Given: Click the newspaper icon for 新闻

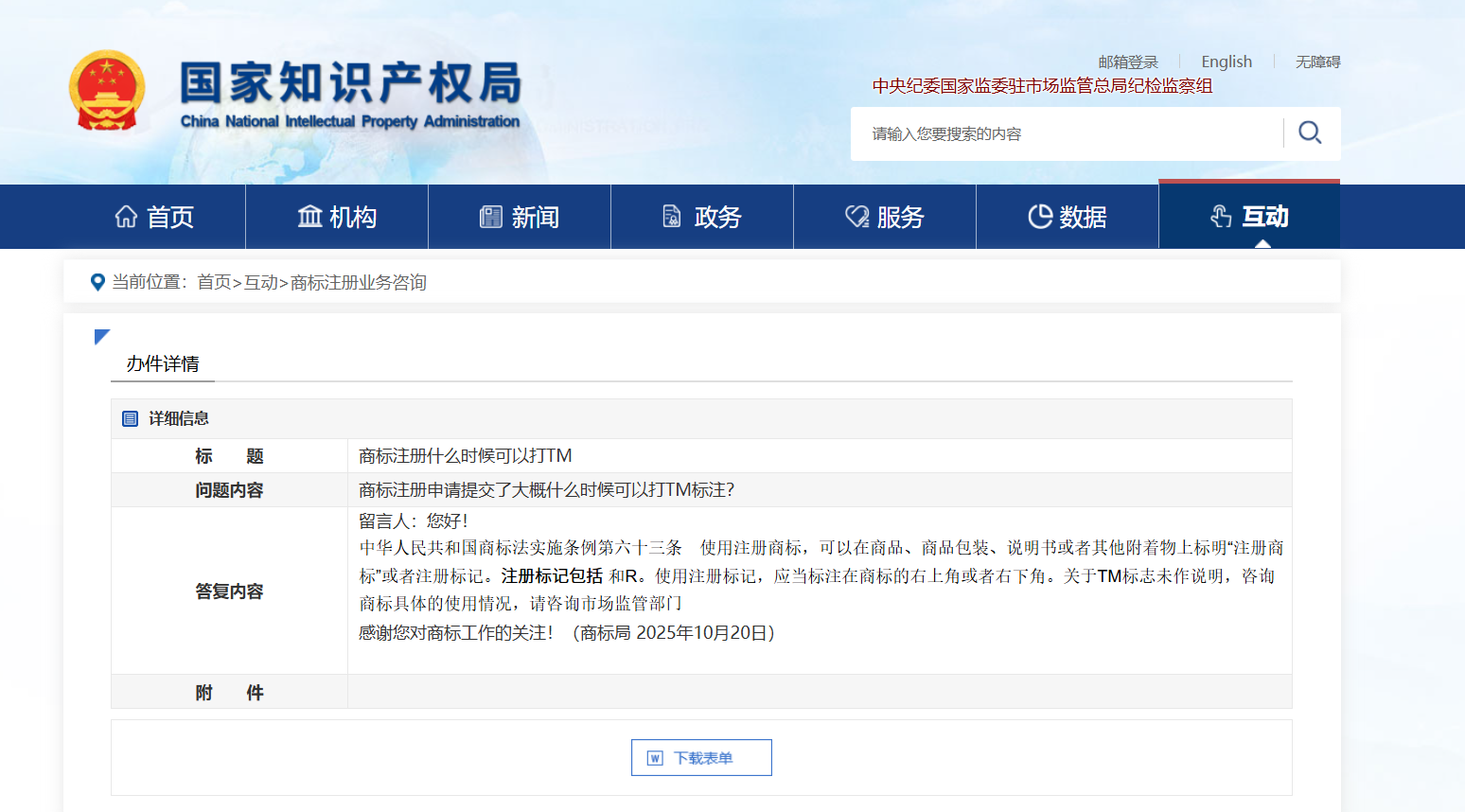Looking at the screenshot, I should click(491, 217).
